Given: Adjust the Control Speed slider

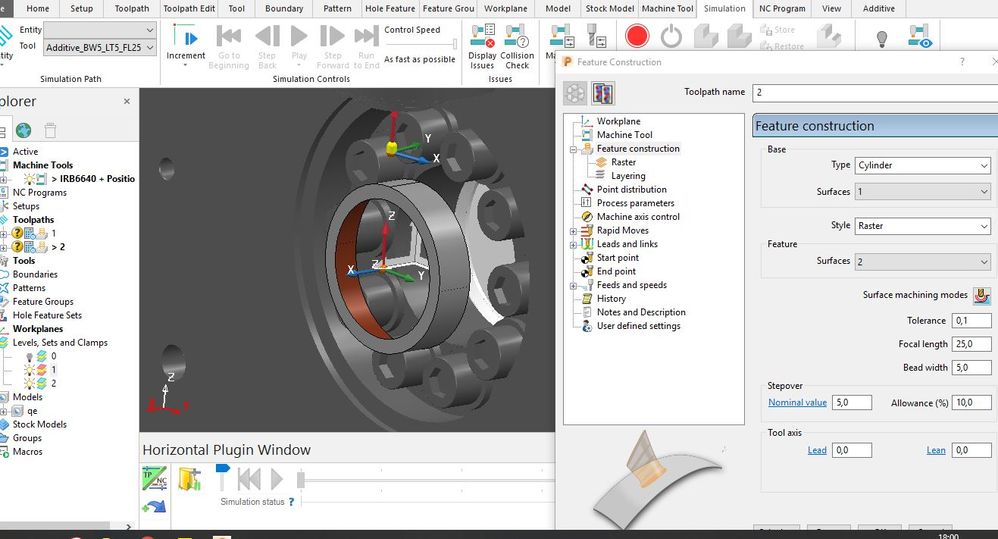Looking at the screenshot, I should pos(454,44).
